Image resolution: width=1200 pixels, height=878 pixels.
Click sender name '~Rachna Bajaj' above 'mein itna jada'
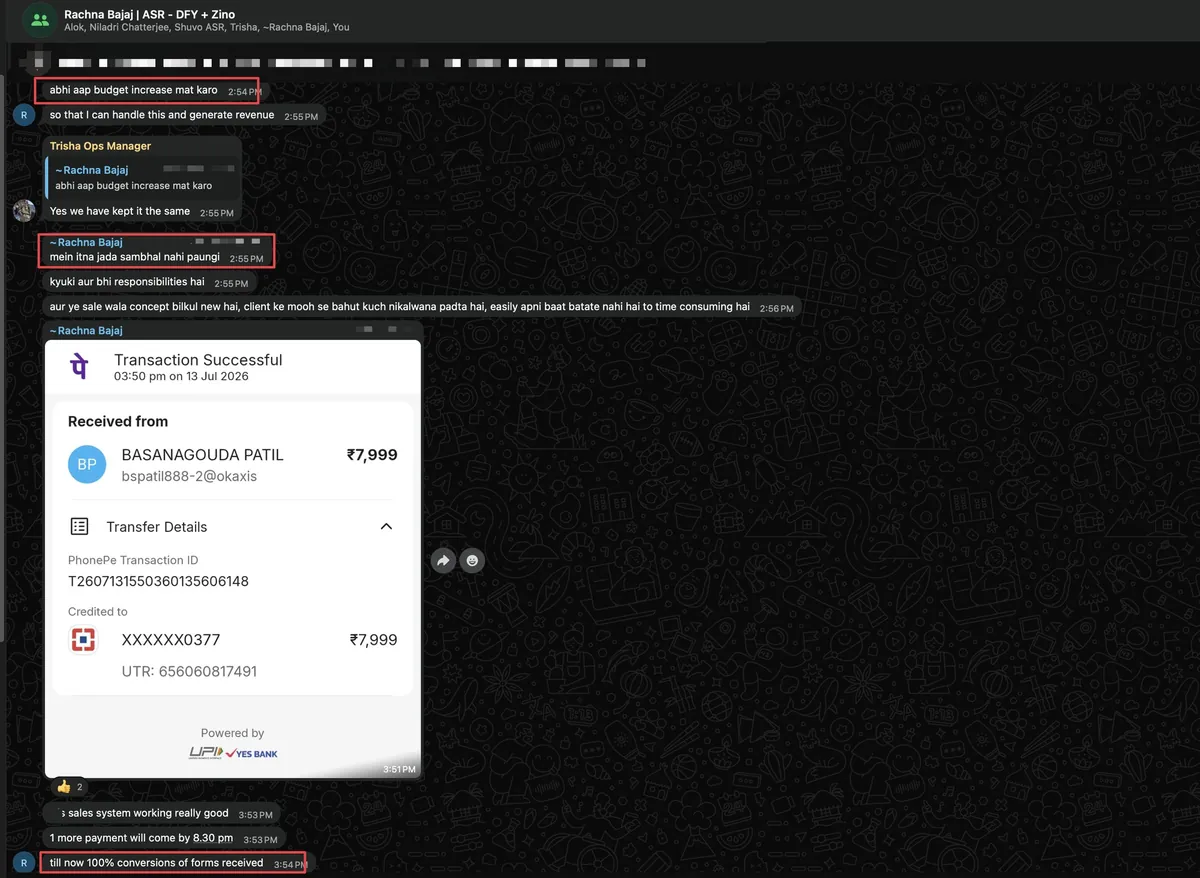86,242
